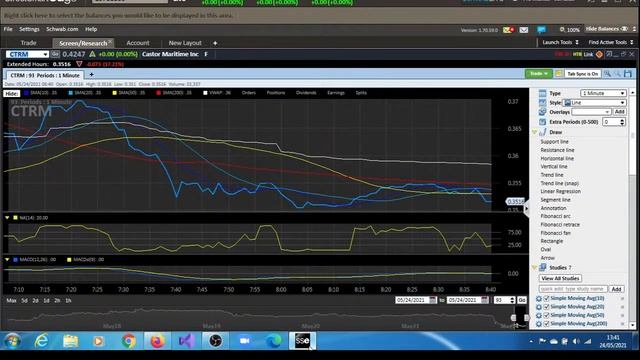The width and height of the screenshot is (640, 360).
Task: Uncheck the Simple Moving Avg(20) study
Action: click(547, 307)
